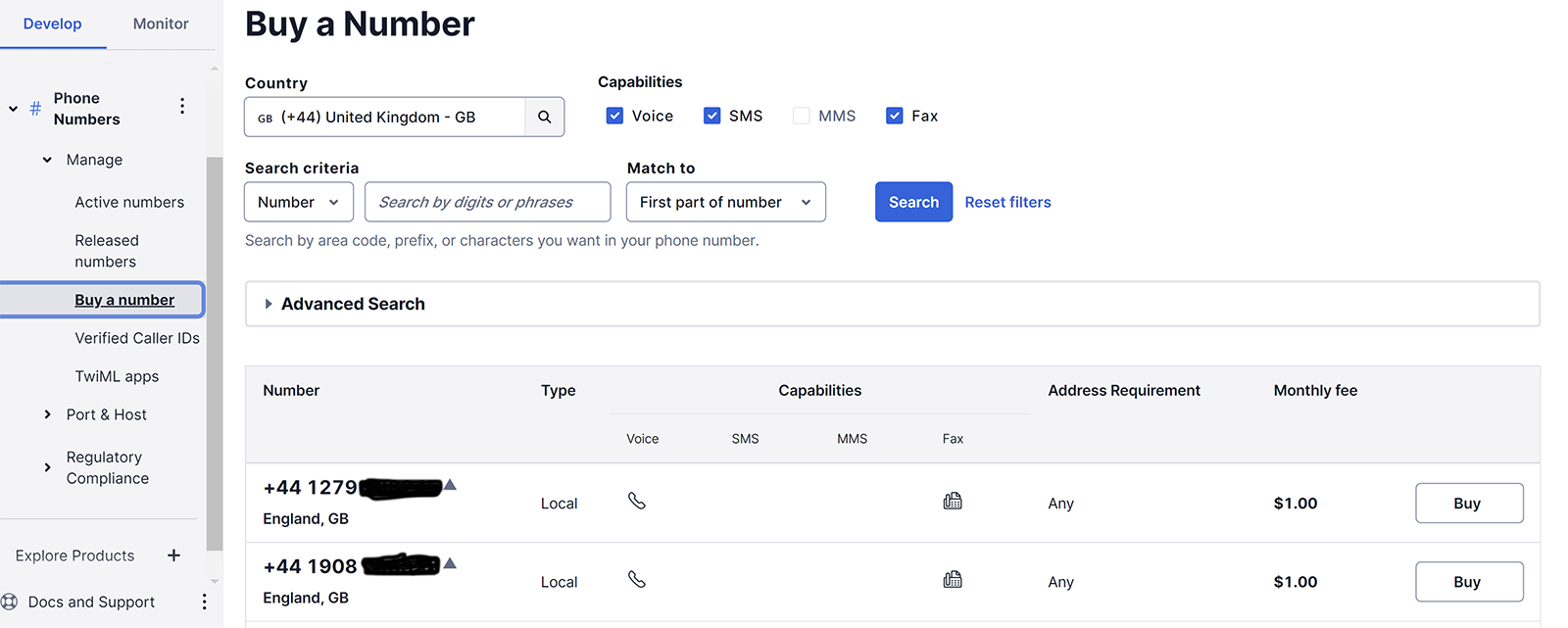Open the Docs and Support kebab menu
Image resolution: width=1568 pixels, height=628 pixels.
click(204, 602)
